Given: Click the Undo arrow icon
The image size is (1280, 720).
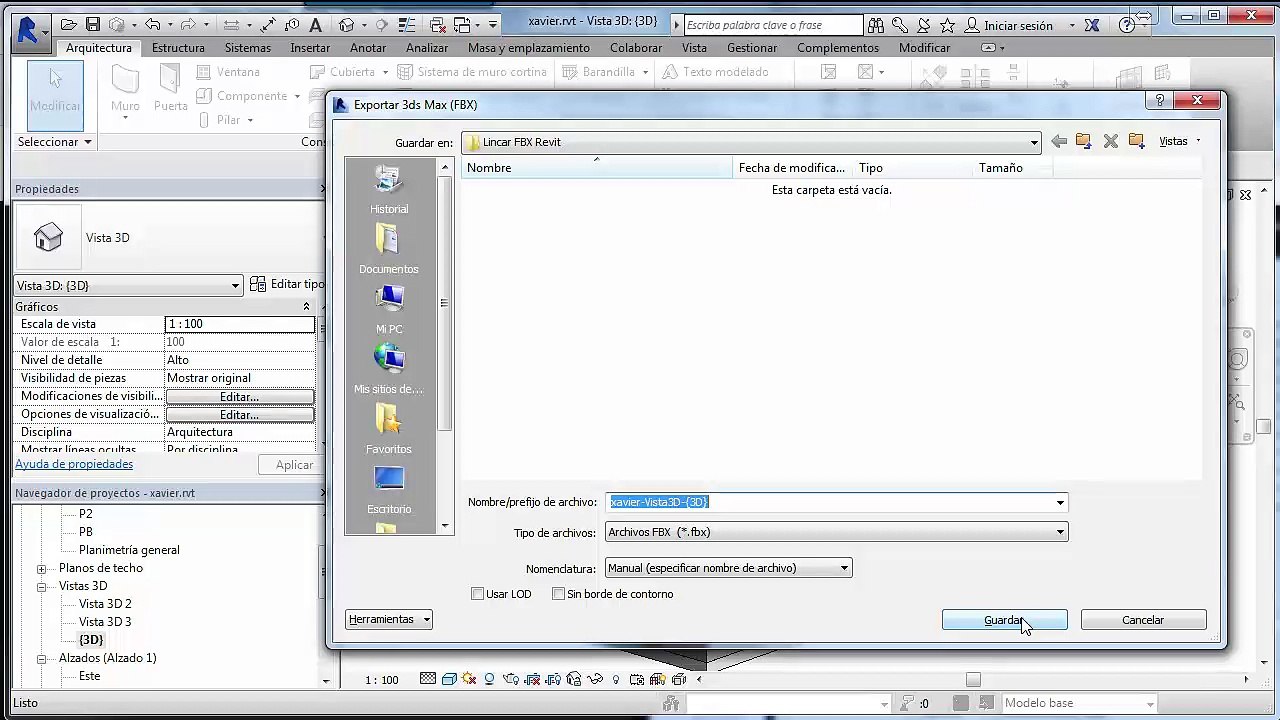Looking at the screenshot, I should click(152, 25).
